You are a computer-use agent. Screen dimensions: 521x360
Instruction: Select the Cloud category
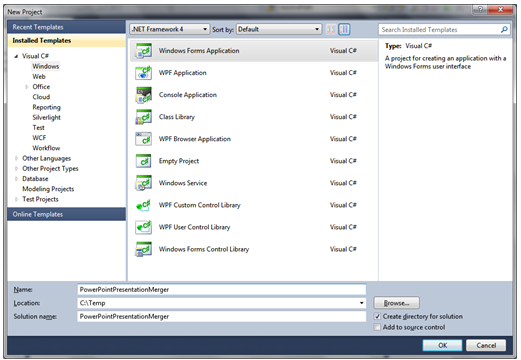point(41,97)
